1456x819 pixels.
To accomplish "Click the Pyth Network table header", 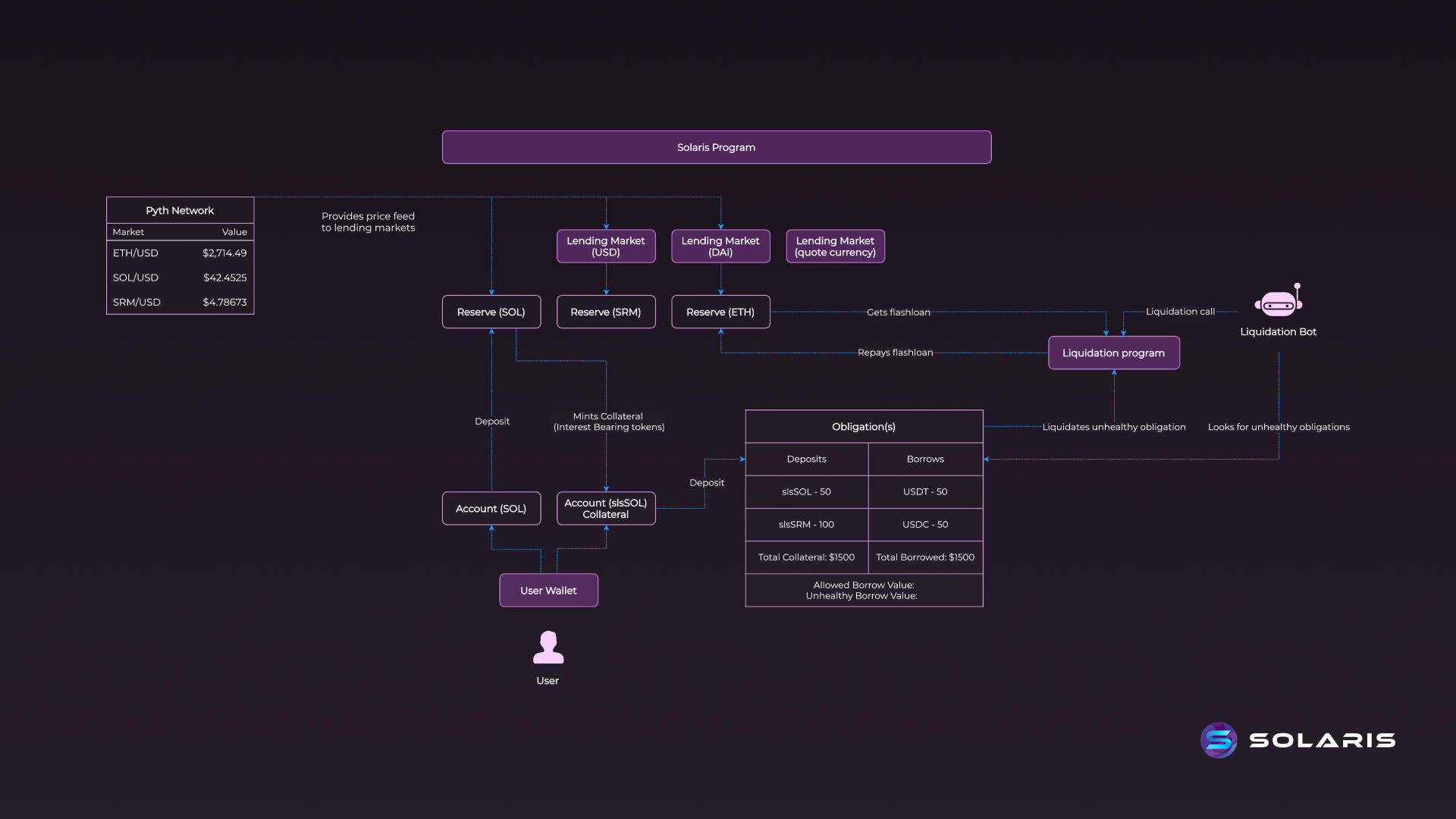I will pos(180,210).
